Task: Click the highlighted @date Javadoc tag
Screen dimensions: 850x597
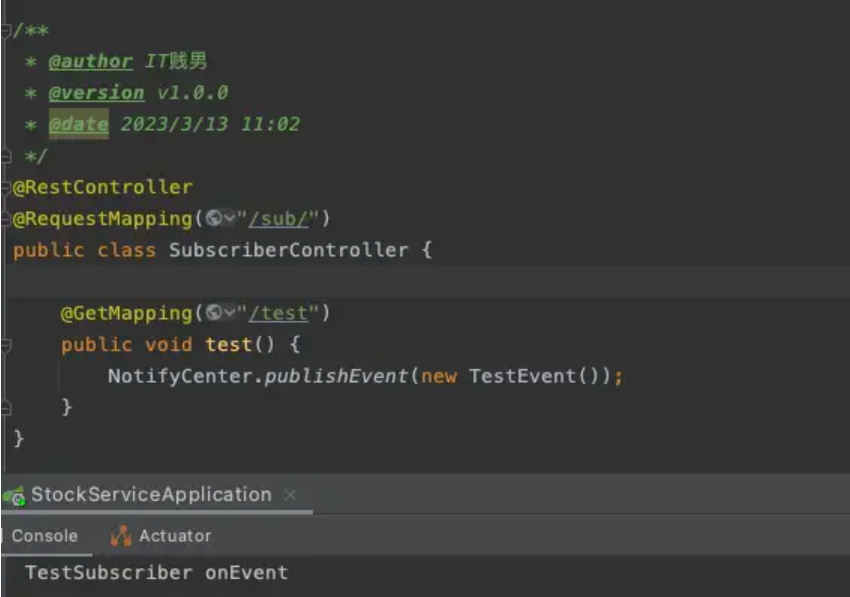Action: [x=78, y=124]
